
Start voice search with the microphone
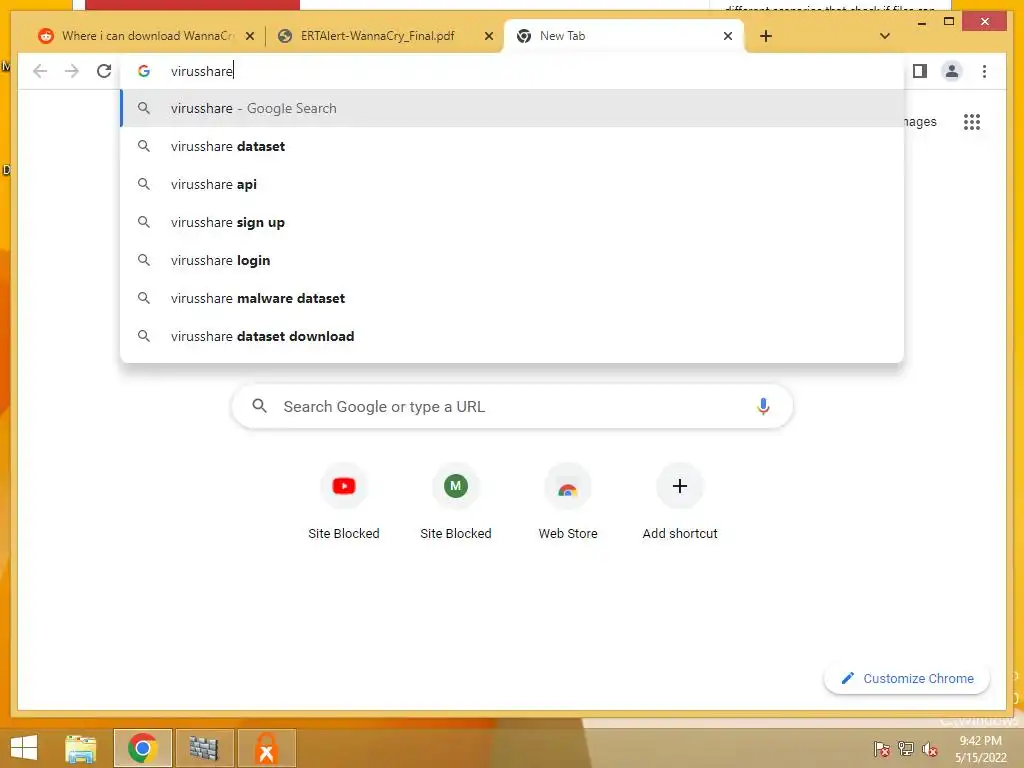[x=763, y=406]
